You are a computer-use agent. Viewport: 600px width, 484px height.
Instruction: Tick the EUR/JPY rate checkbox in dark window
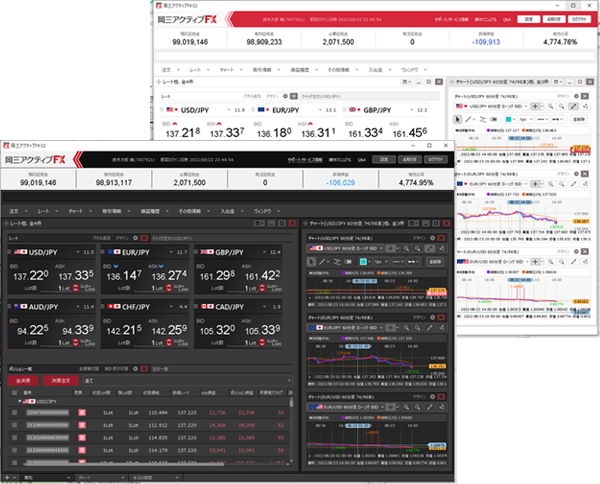click(x=103, y=252)
